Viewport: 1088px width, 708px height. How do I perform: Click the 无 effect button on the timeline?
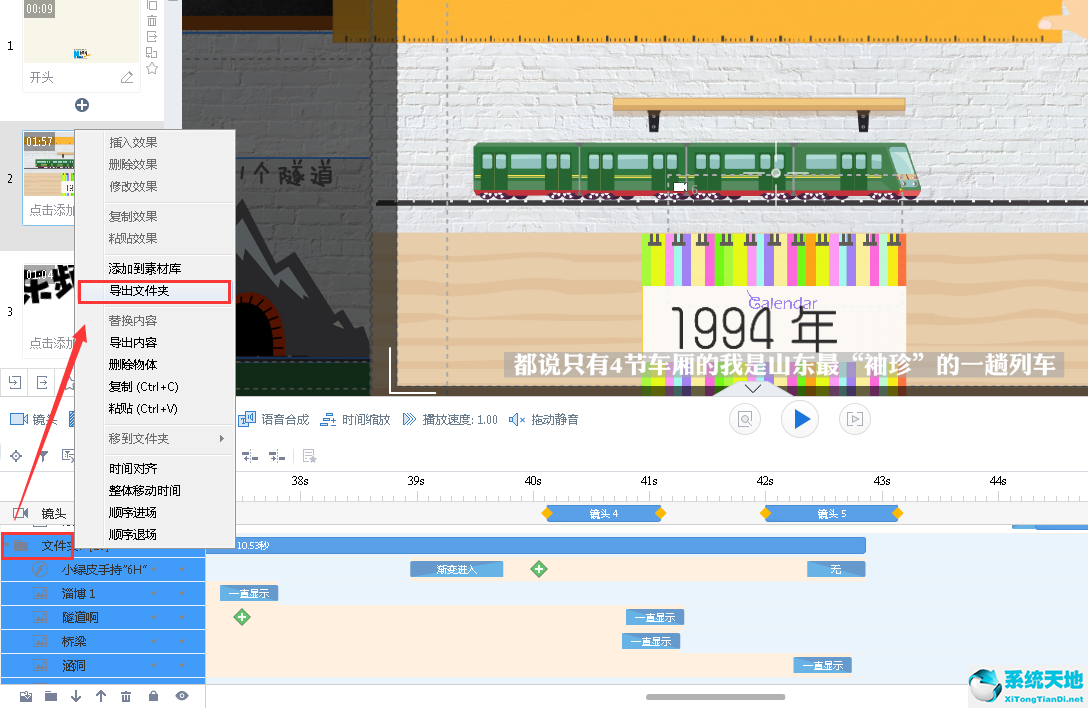(836, 568)
